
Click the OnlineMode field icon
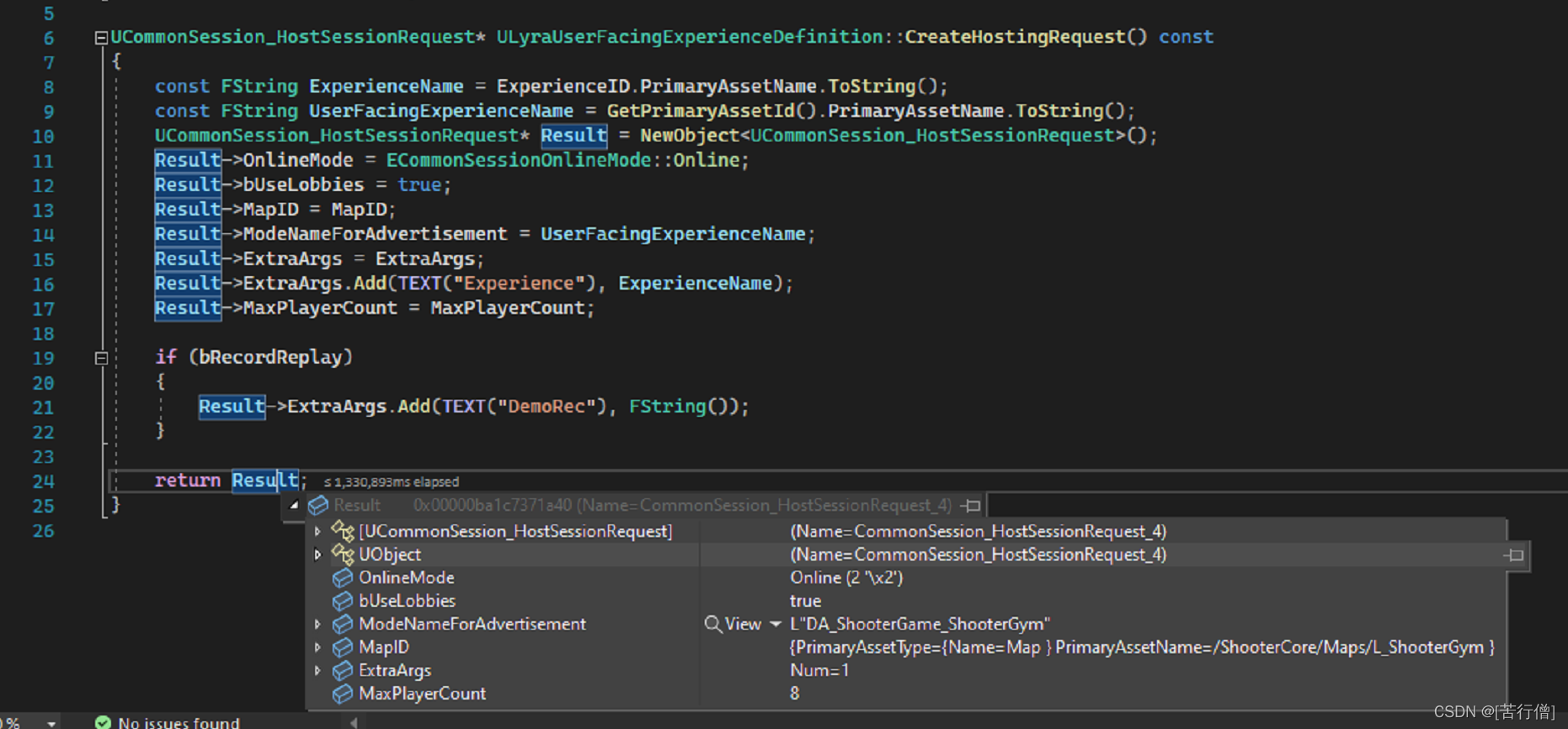coord(343,577)
